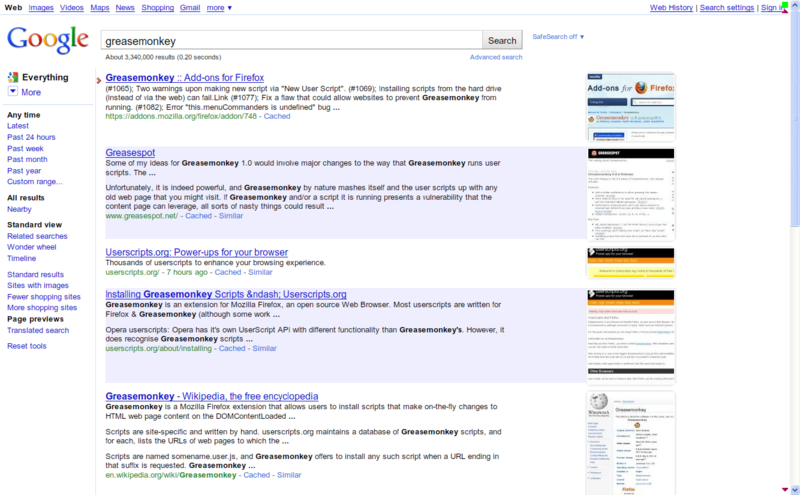Open the Videos tab

[x=71, y=8]
